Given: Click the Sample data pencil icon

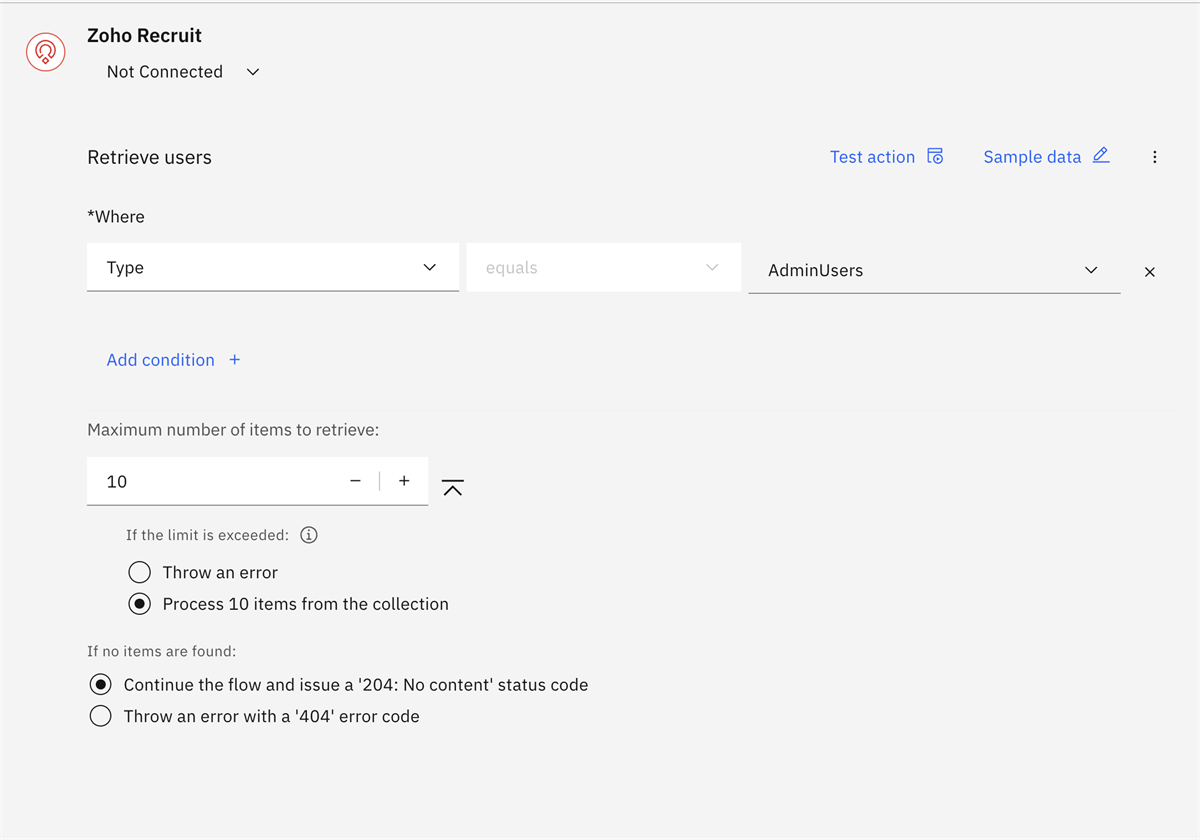Looking at the screenshot, I should [1101, 155].
